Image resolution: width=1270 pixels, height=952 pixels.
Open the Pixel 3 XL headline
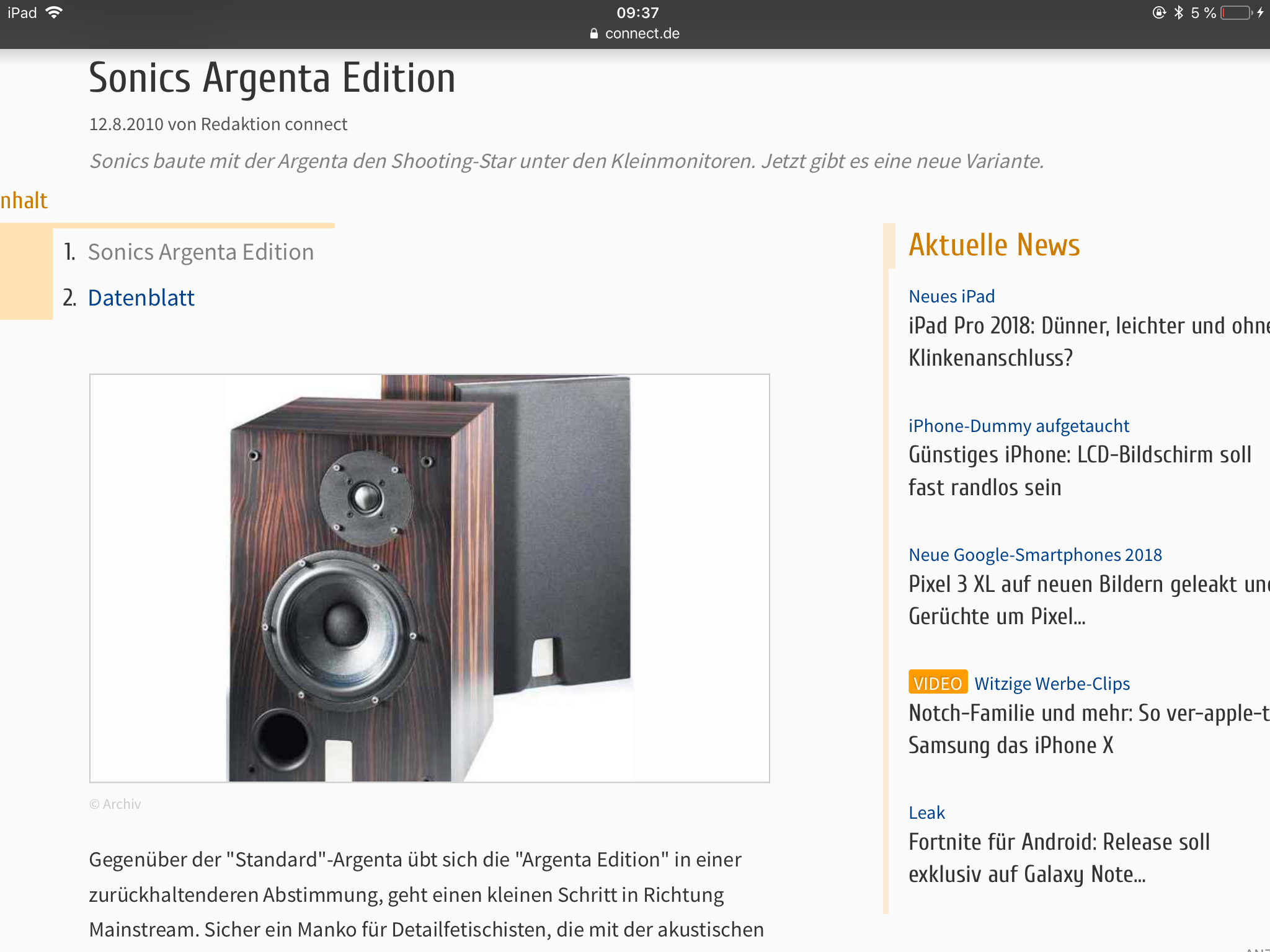pos(1089,600)
